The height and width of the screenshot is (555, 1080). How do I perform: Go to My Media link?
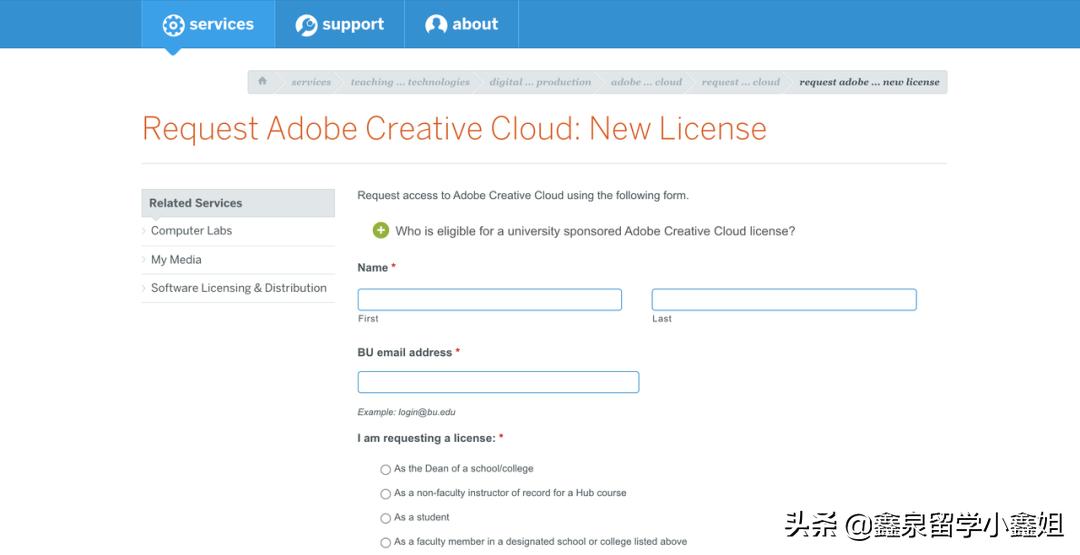176,260
